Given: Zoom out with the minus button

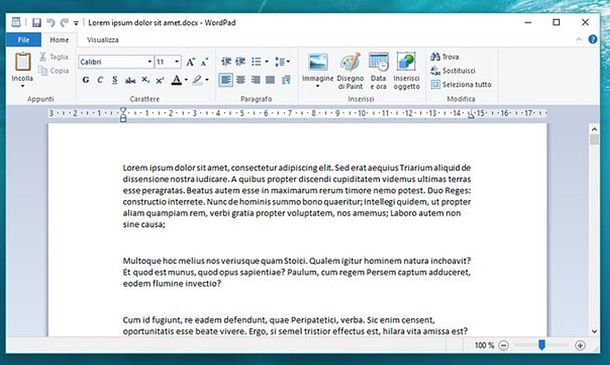Looking at the screenshot, I should 503,345.
